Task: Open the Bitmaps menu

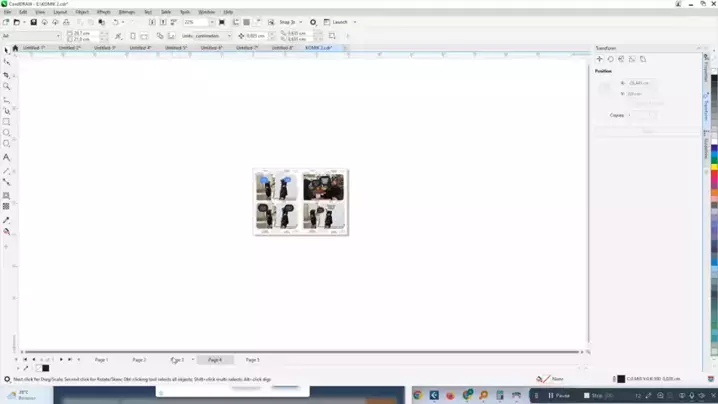Action: point(126,12)
